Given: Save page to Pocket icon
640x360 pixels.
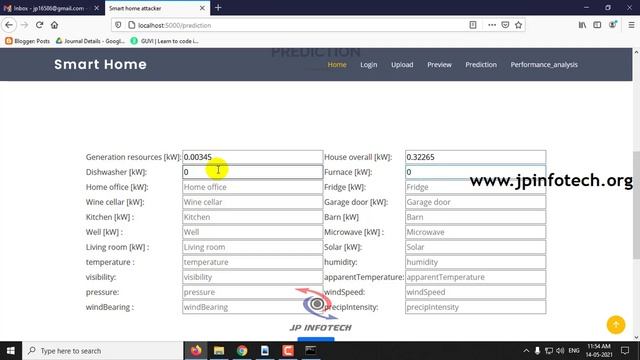Looking at the screenshot, I should tap(505, 25).
